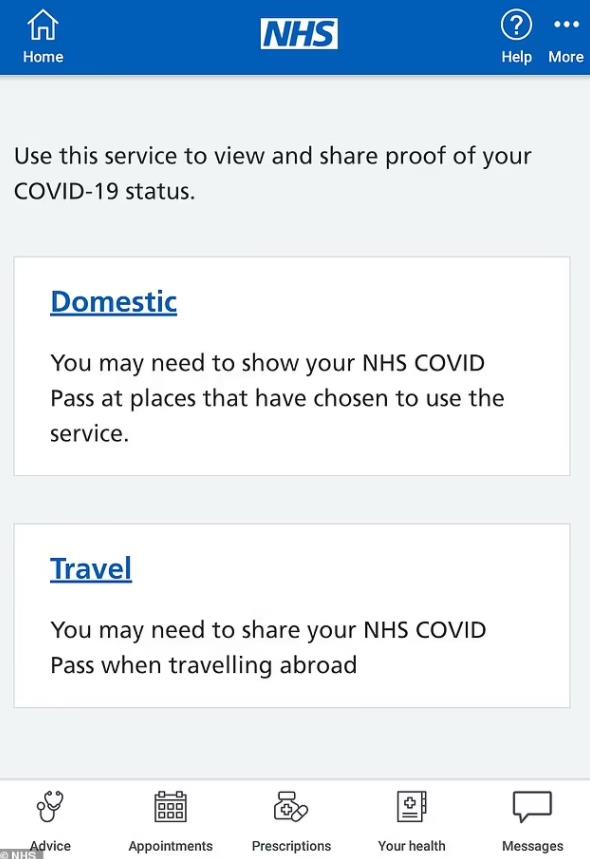590x859 pixels.
Task: Open Your health record icon
Action: (x=411, y=806)
